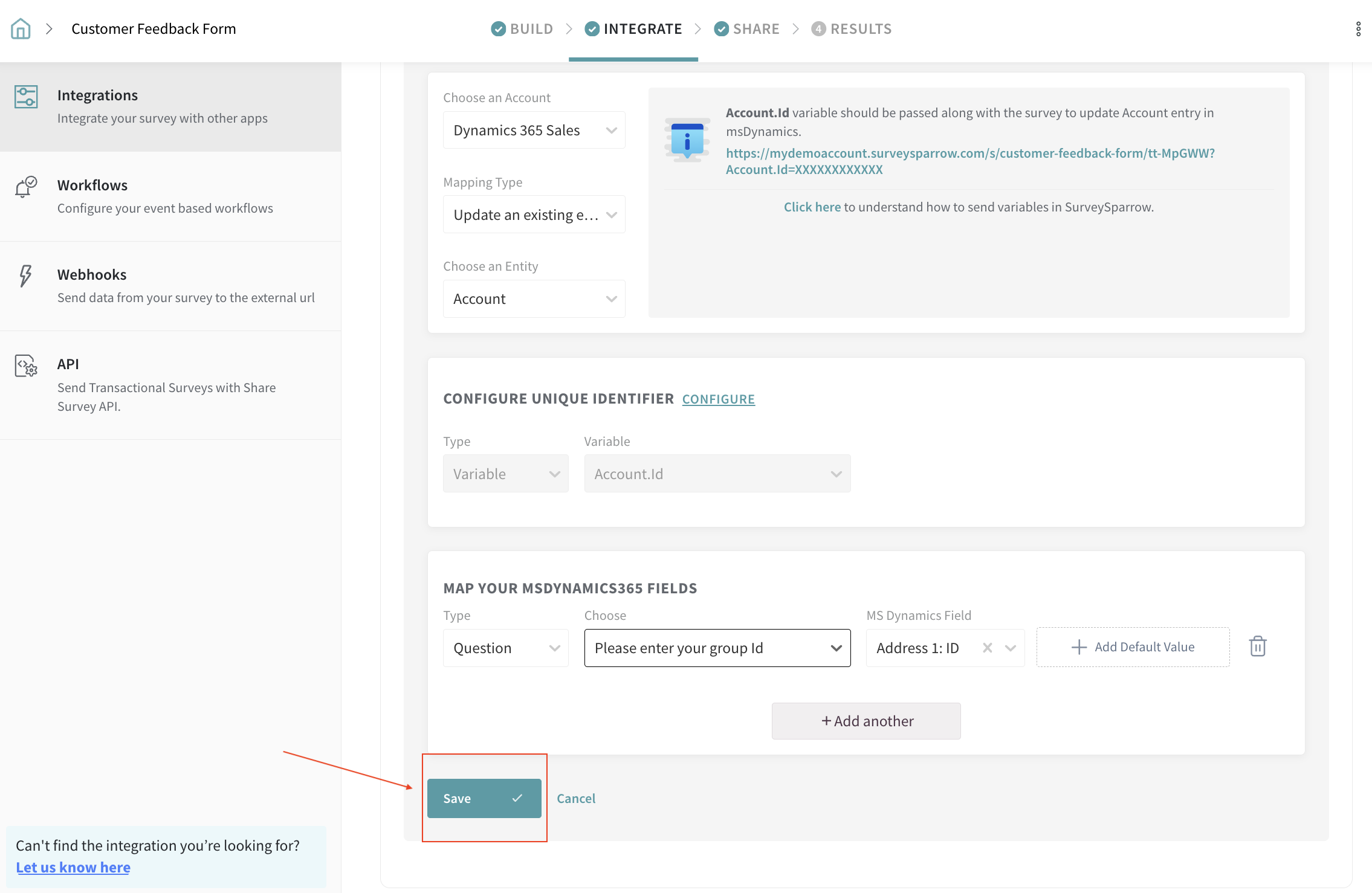
Task: Click the API code-gear icon
Action: tap(26, 366)
